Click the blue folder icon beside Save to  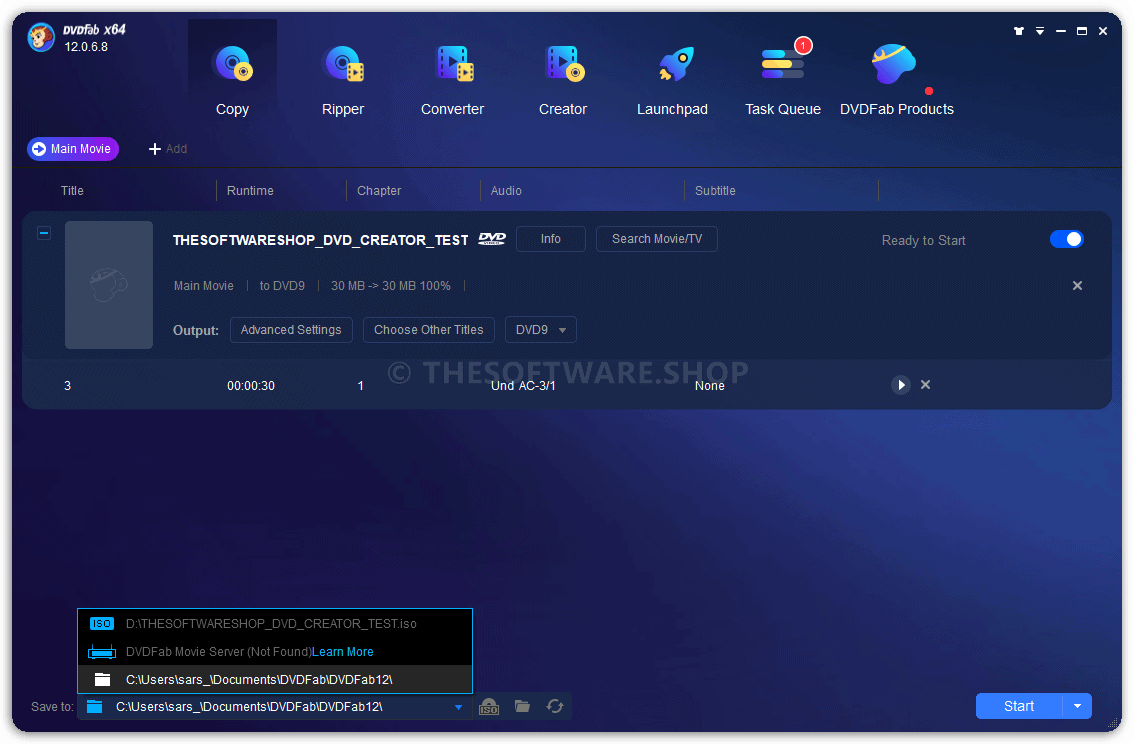pos(95,707)
